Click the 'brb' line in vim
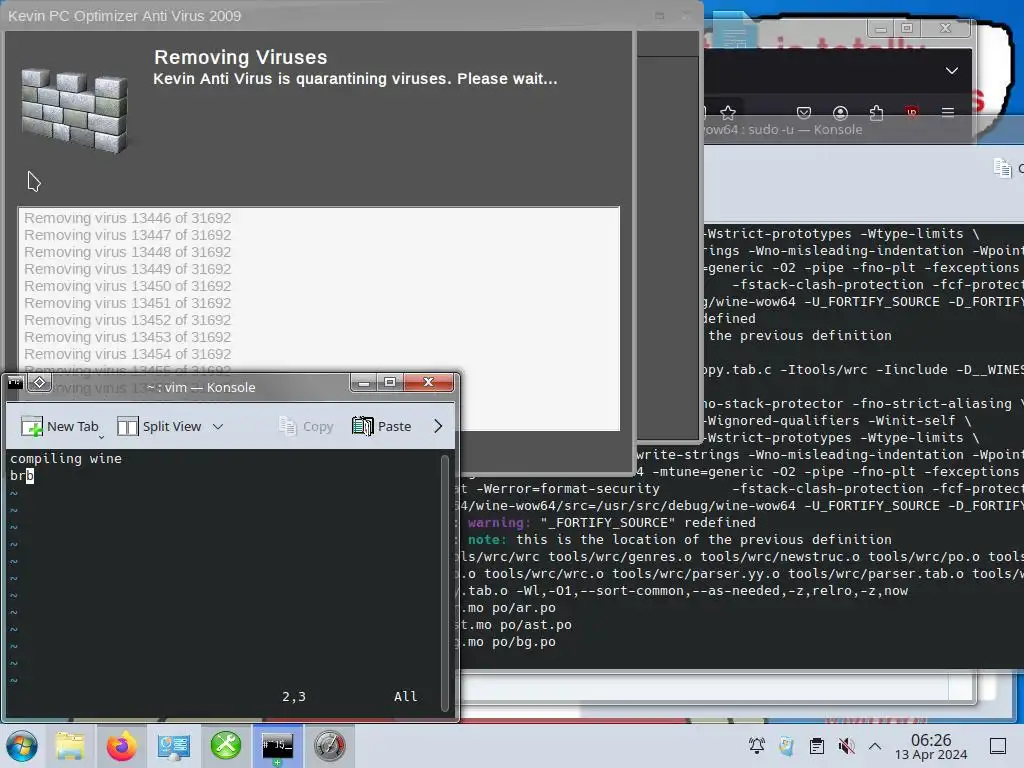 pos(22,475)
